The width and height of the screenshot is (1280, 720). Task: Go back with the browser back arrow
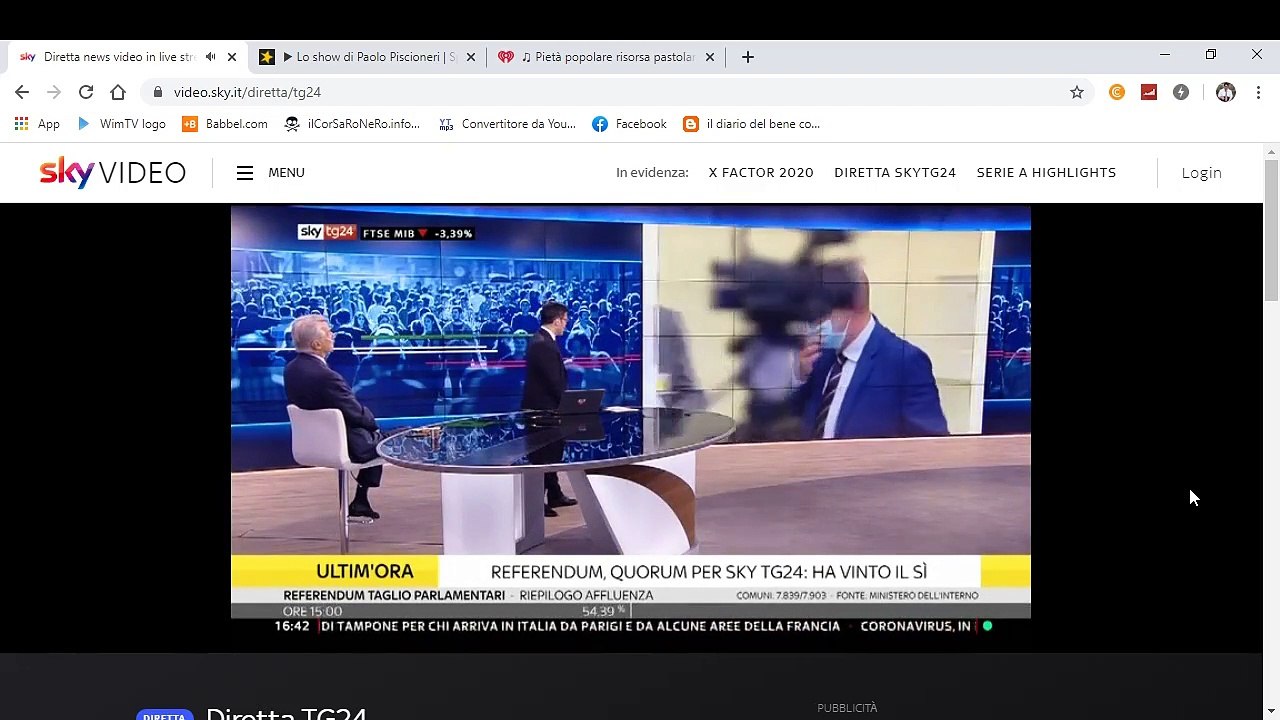click(x=22, y=92)
